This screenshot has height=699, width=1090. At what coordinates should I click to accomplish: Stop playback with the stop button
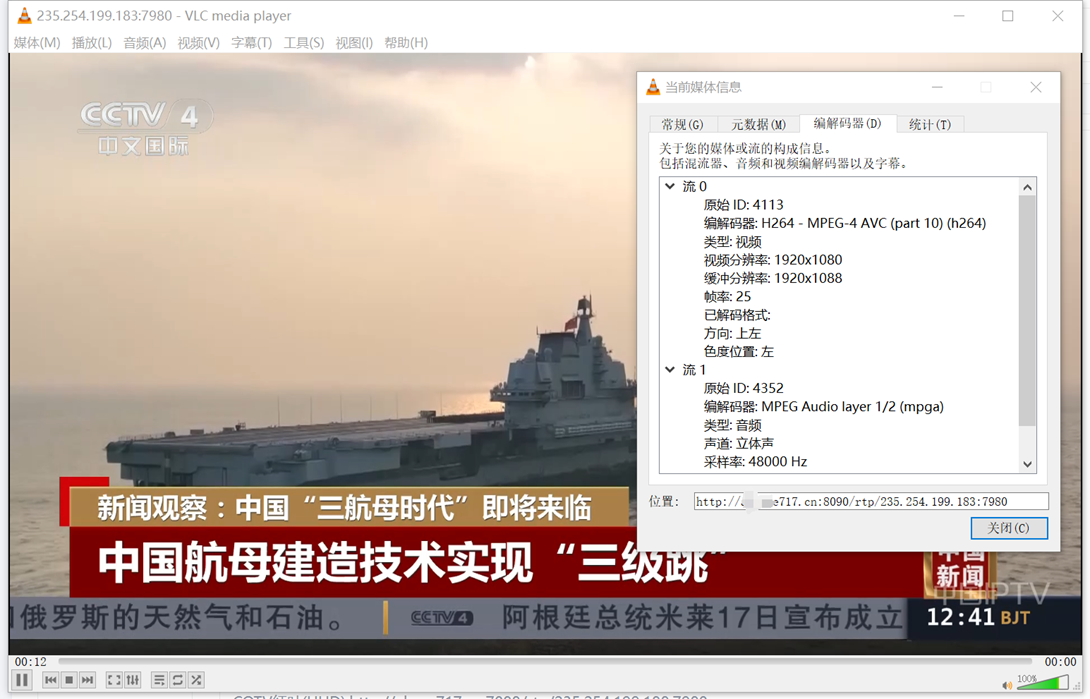click(x=69, y=680)
